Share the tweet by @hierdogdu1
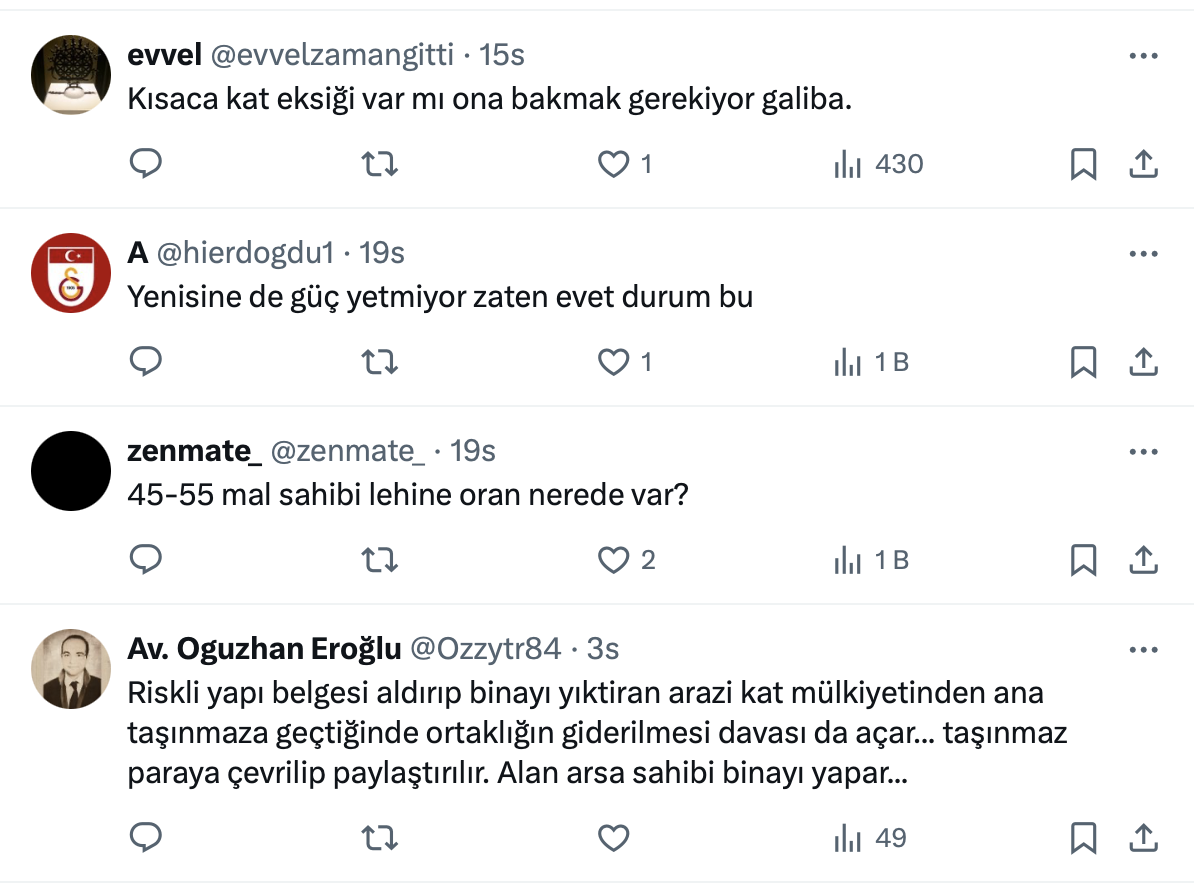 click(1142, 362)
